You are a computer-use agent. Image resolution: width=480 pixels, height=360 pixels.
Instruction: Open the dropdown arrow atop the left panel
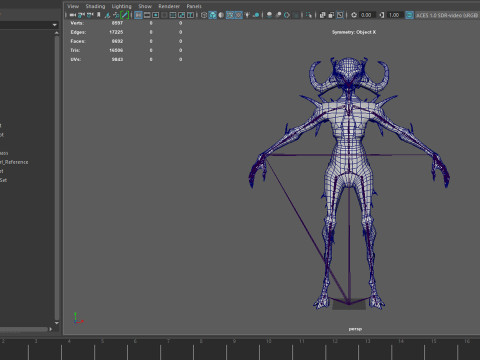click(54, 25)
